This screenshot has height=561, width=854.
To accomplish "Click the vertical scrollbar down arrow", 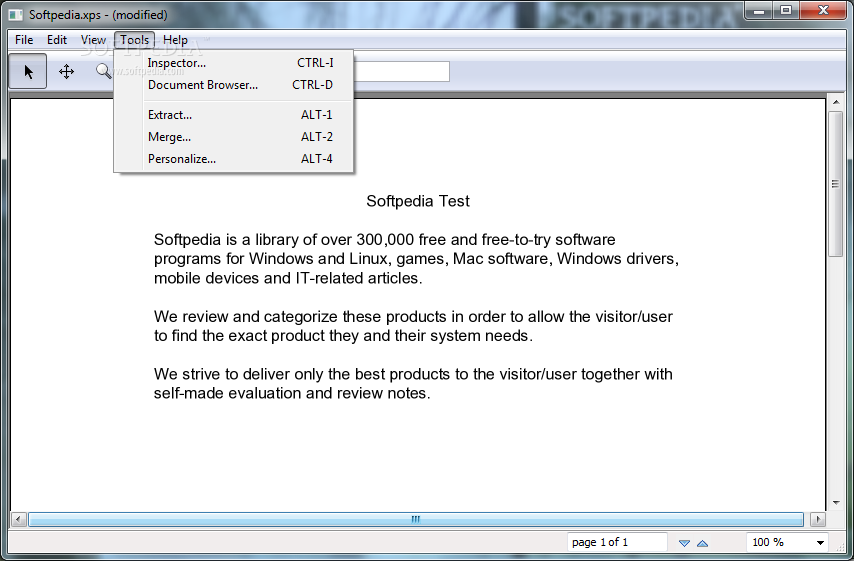I will pos(835,503).
